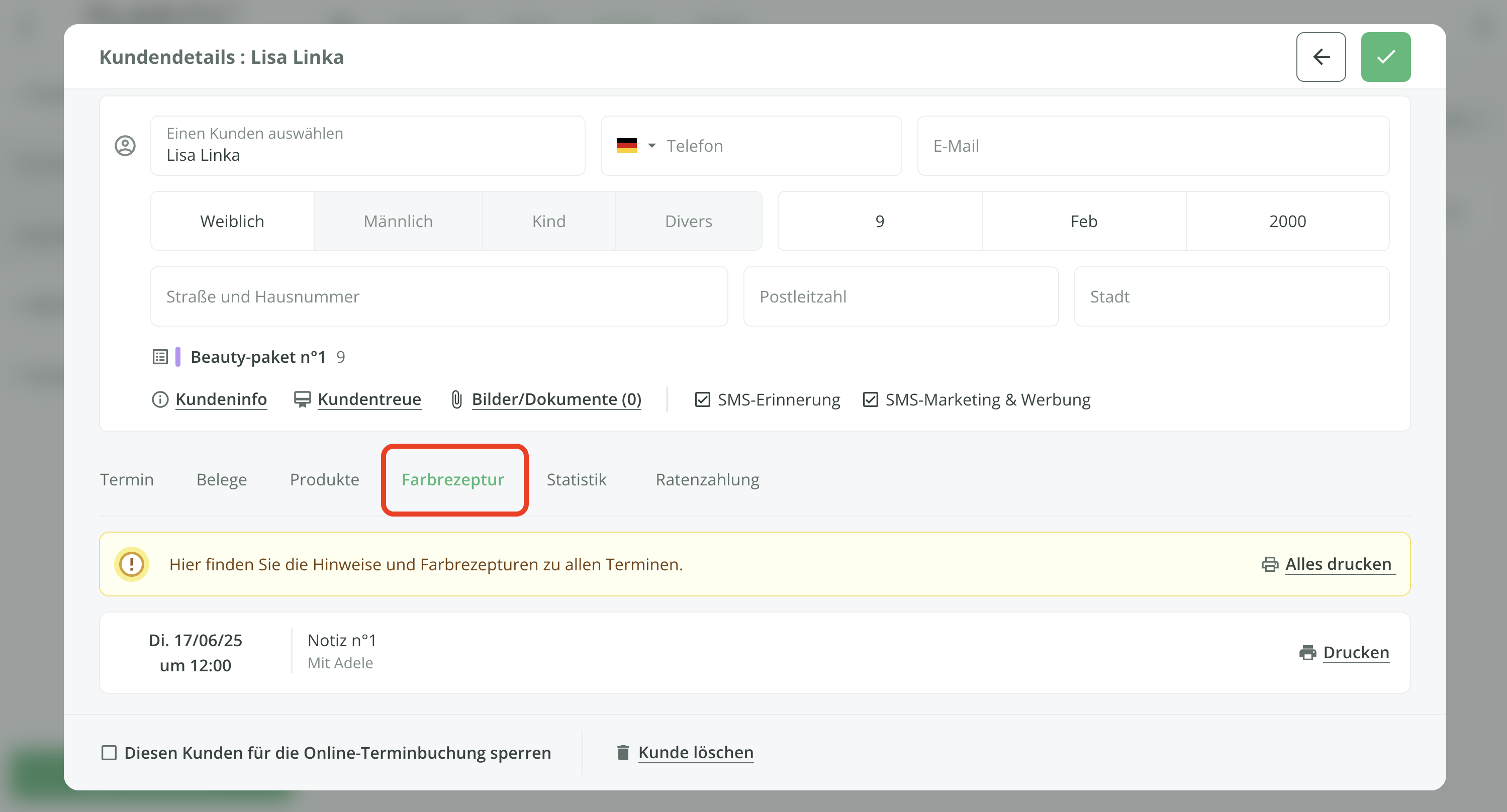This screenshot has height=812, width=1507.
Task: Open the Kundentreue link
Action: [368, 399]
